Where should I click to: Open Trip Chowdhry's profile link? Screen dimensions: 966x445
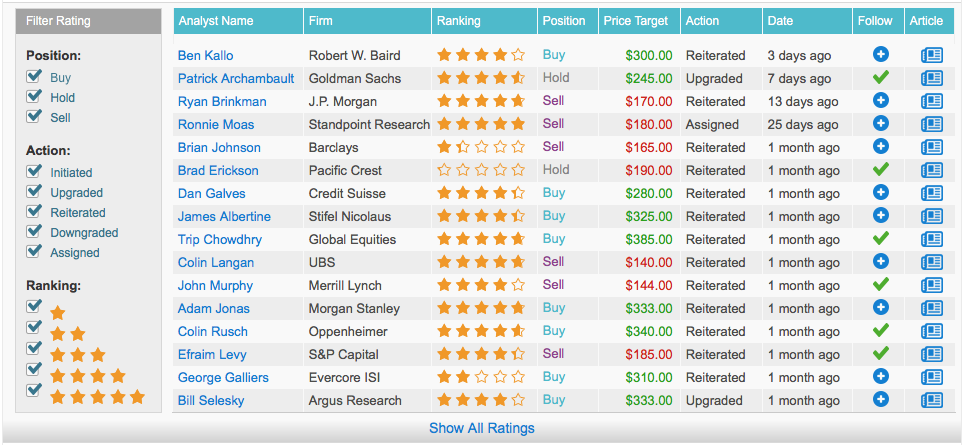[x=220, y=240]
